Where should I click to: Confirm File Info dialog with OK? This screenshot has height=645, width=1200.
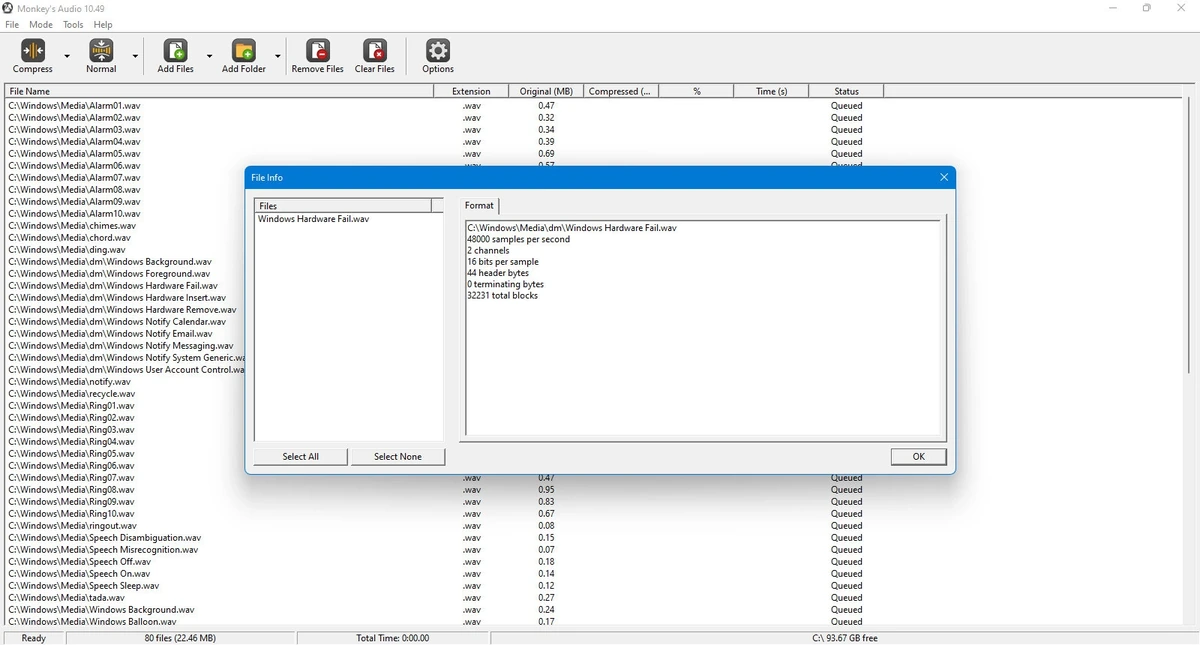pos(918,456)
